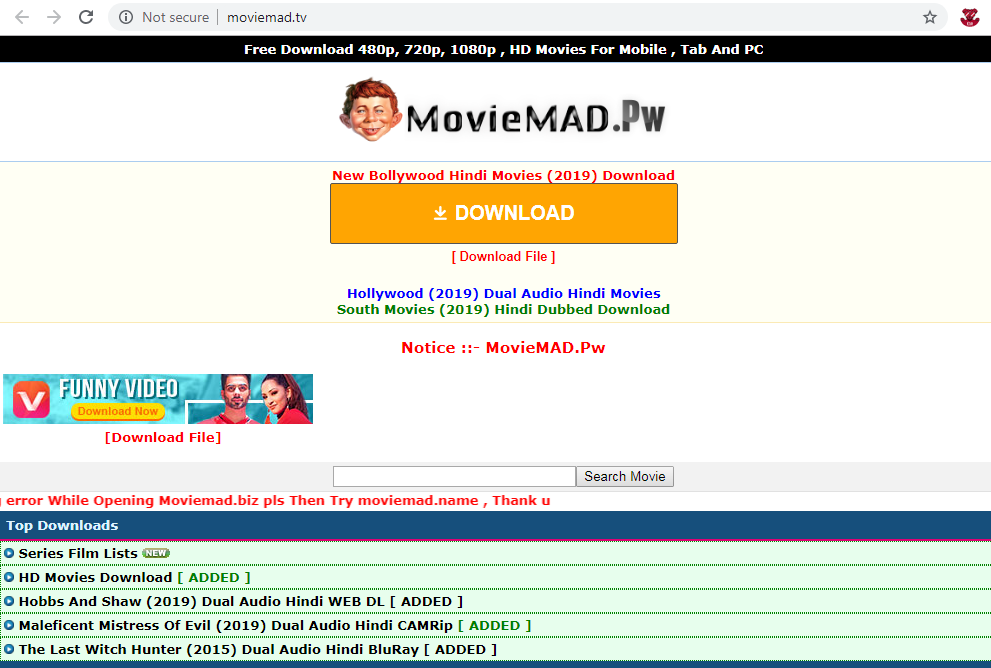View site info via Not secure icon
991x668 pixels.
pos(126,17)
